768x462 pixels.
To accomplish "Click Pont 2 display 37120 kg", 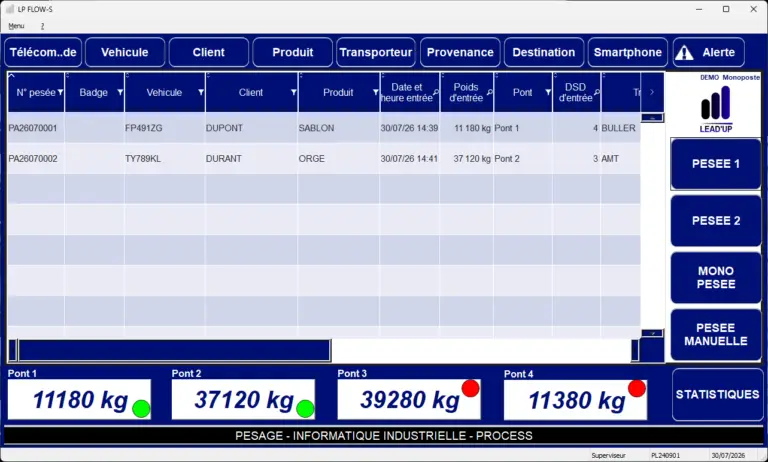I will click(x=243, y=400).
